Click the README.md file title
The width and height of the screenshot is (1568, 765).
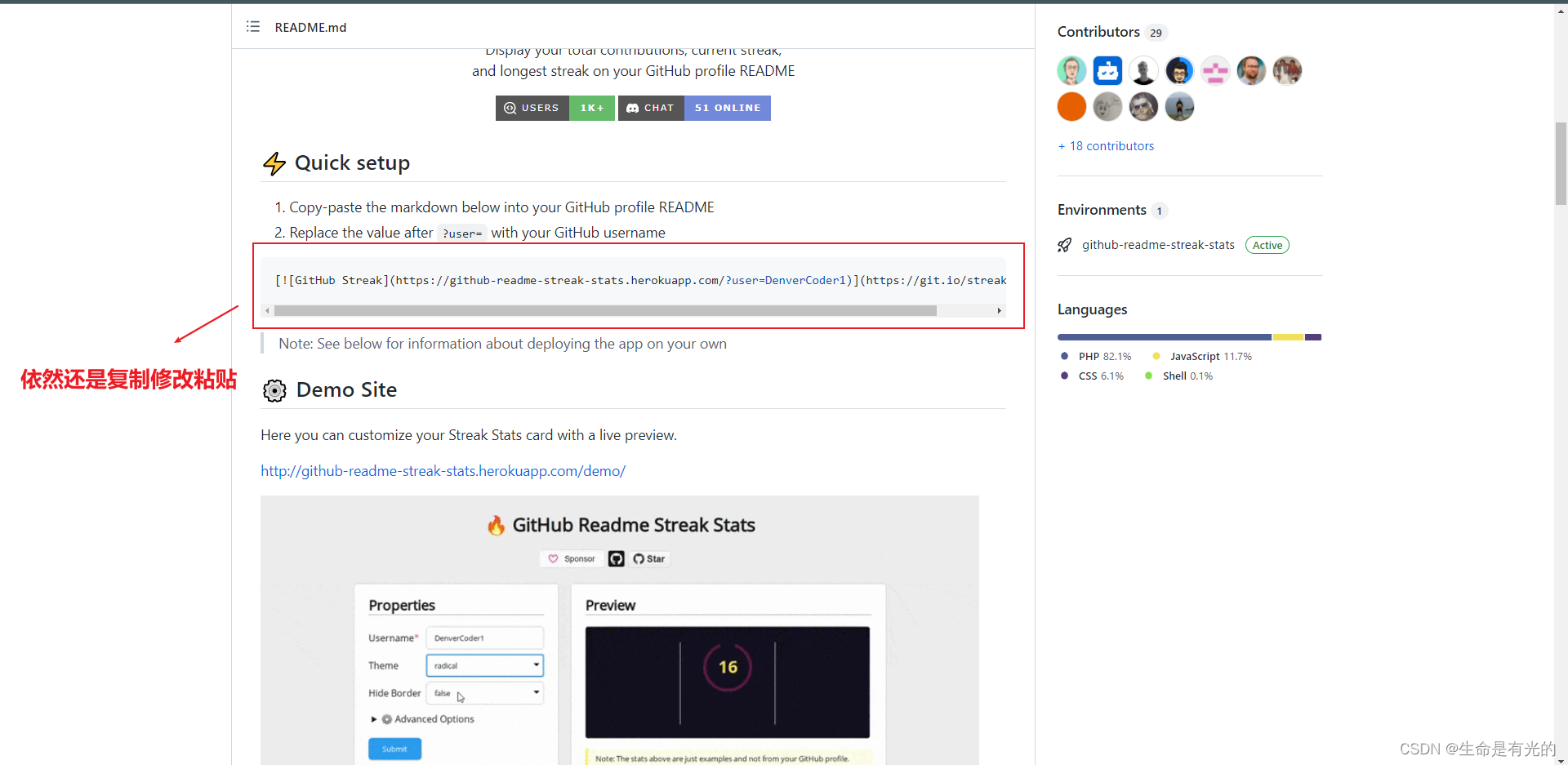310,28
